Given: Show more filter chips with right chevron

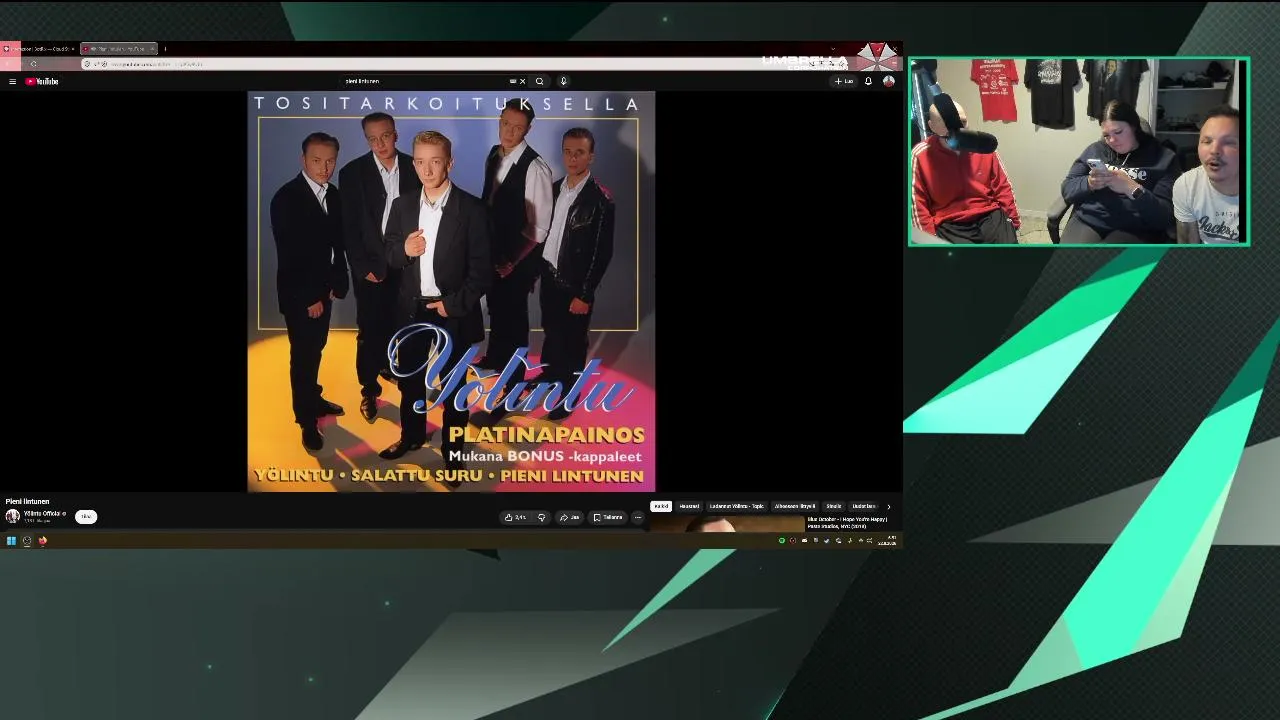Looking at the screenshot, I should (889, 506).
